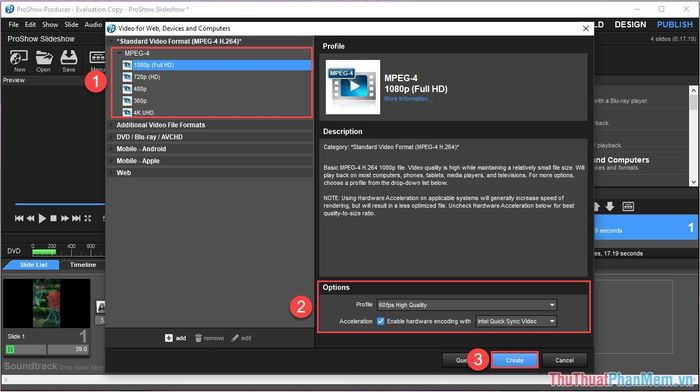Select the Slide 1 thumbnail
700x392 pixels.
tap(46, 304)
